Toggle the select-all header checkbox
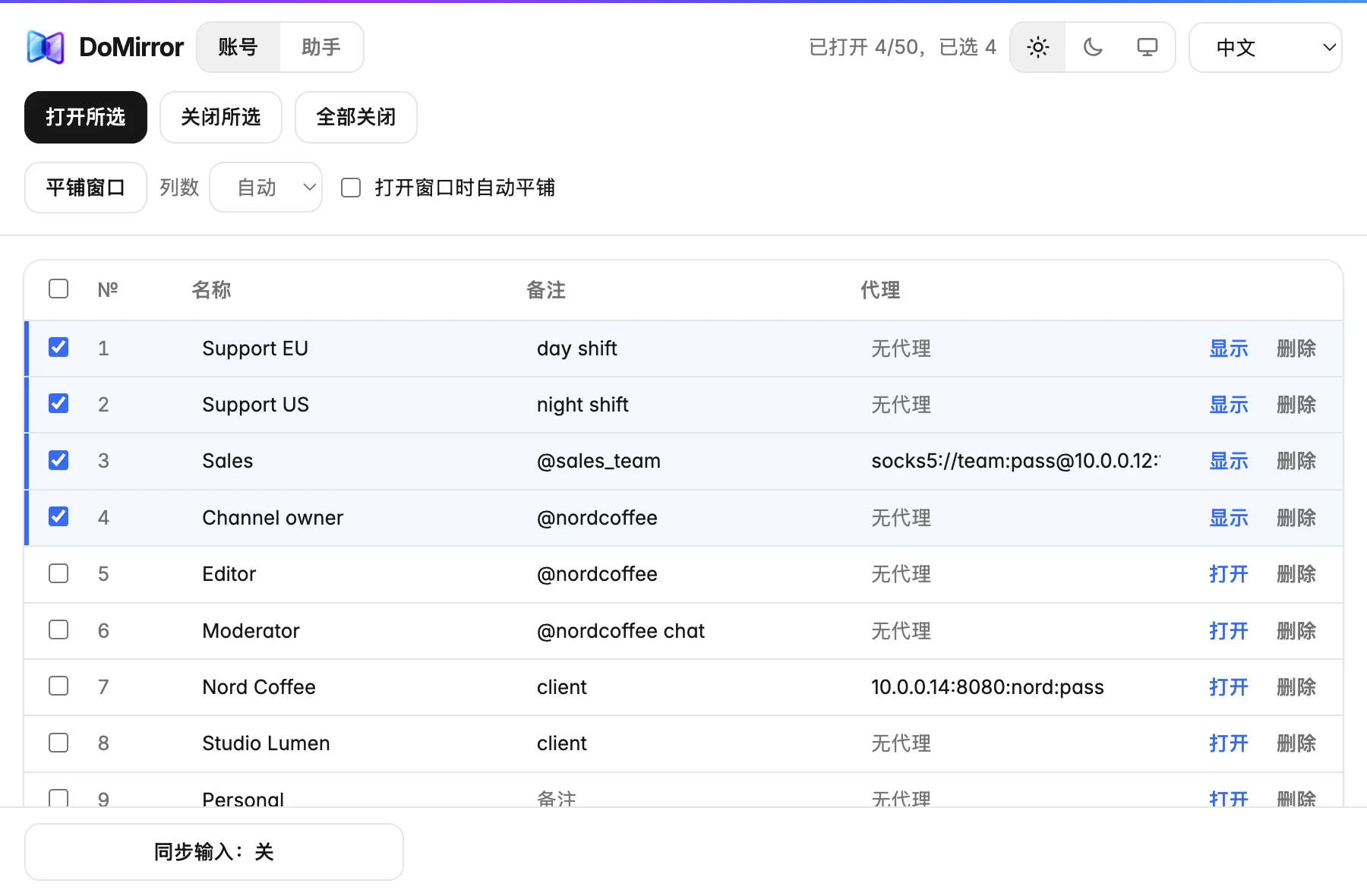The width and height of the screenshot is (1367, 896). pos(58,289)
